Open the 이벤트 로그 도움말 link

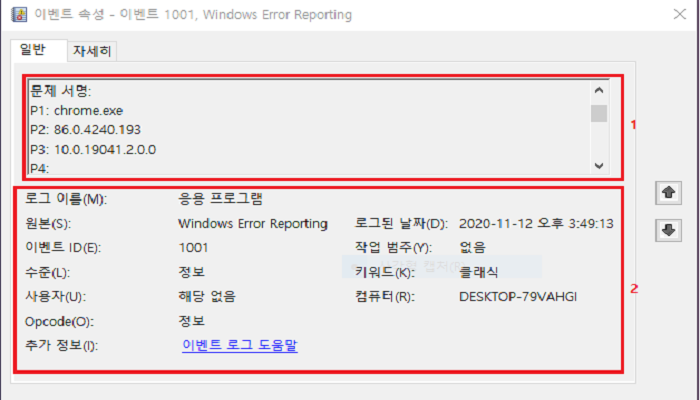coord(240,346)
